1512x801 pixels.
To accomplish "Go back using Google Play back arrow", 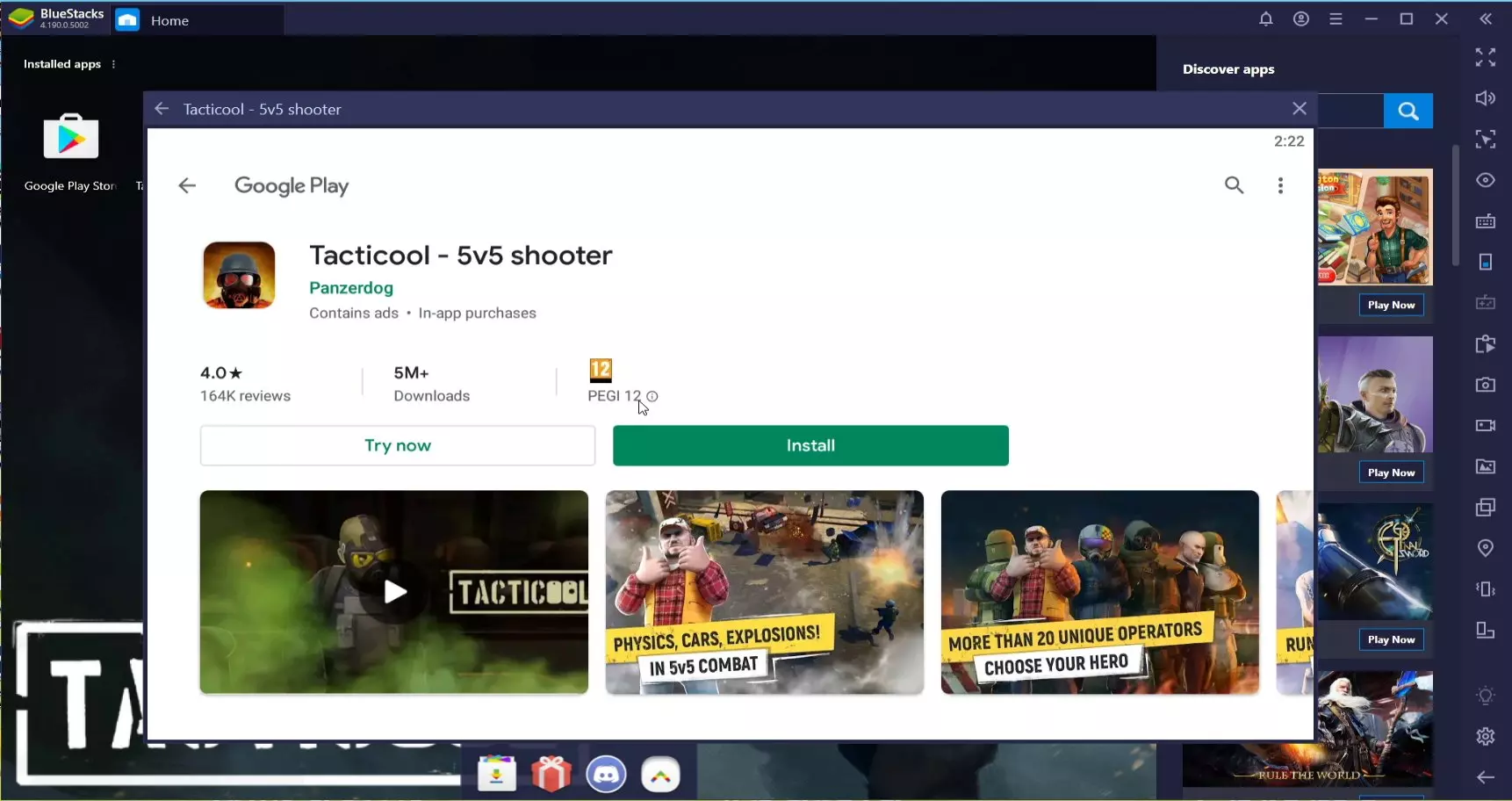I will (187, 185).
